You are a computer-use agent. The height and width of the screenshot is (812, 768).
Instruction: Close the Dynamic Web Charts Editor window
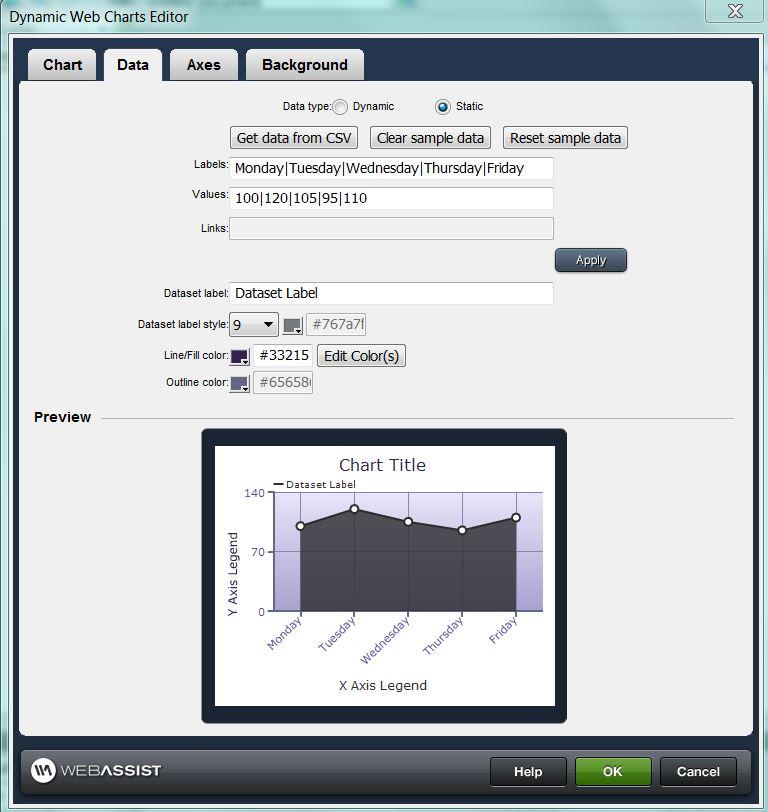tap(735, 11)
